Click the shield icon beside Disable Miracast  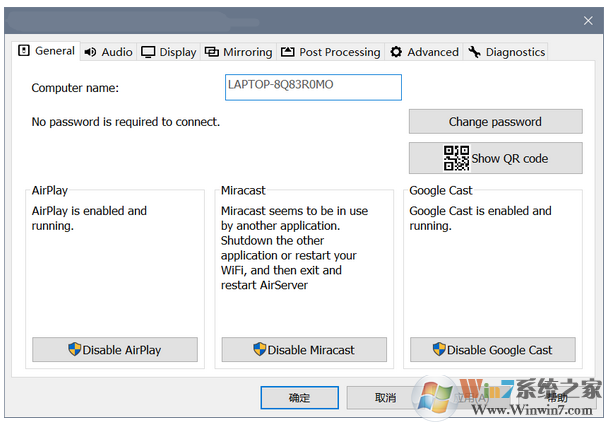pos(260,350)
